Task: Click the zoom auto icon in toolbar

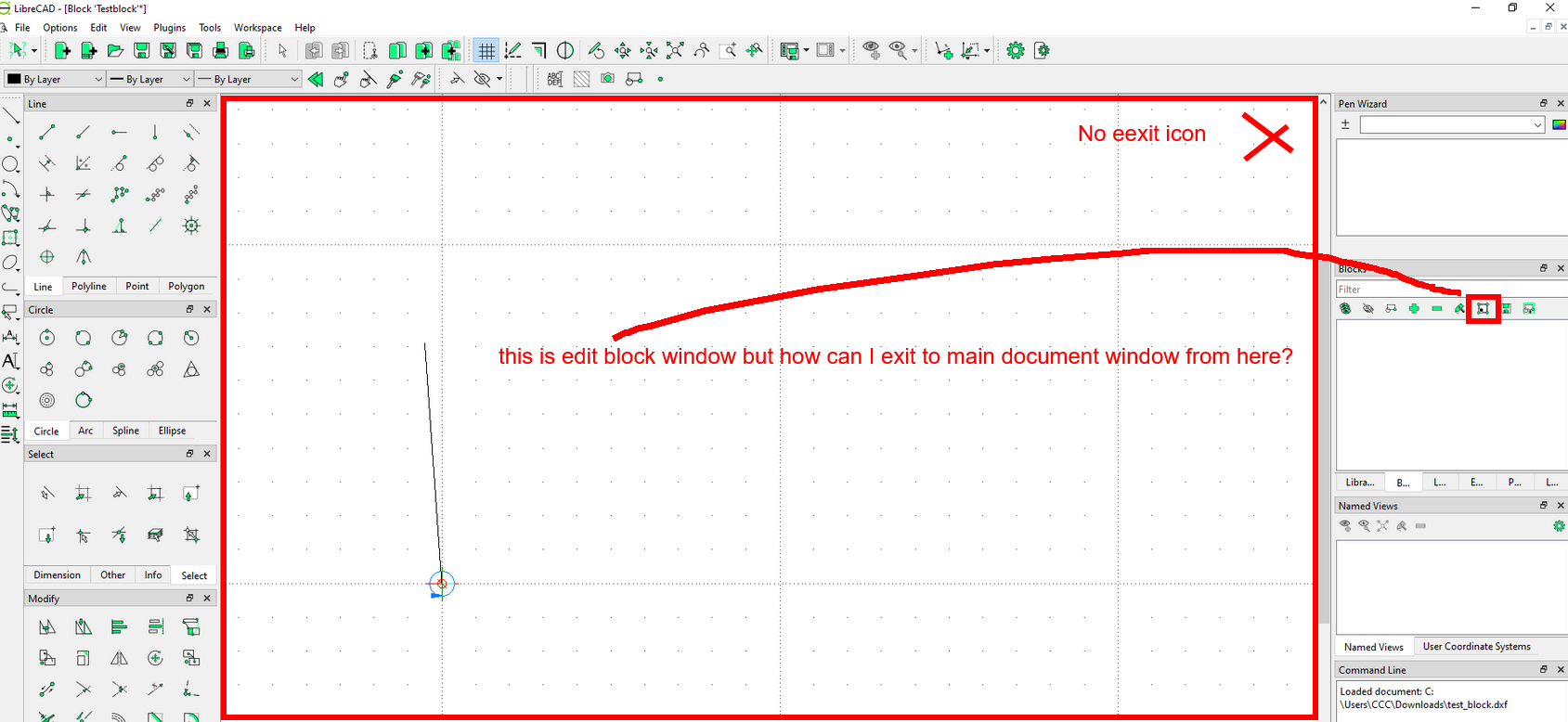Action: click(x=675, y=51)
